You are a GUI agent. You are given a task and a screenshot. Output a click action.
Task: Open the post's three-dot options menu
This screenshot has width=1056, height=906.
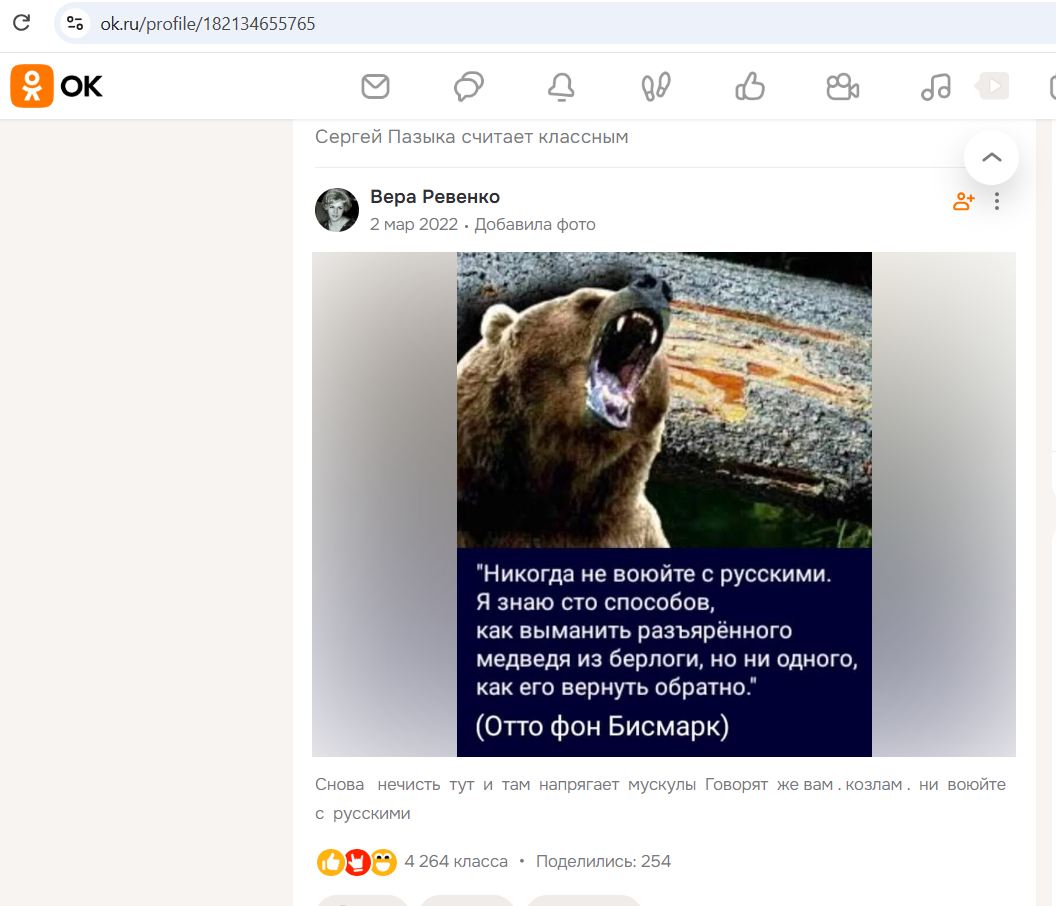tap(997, 201)
